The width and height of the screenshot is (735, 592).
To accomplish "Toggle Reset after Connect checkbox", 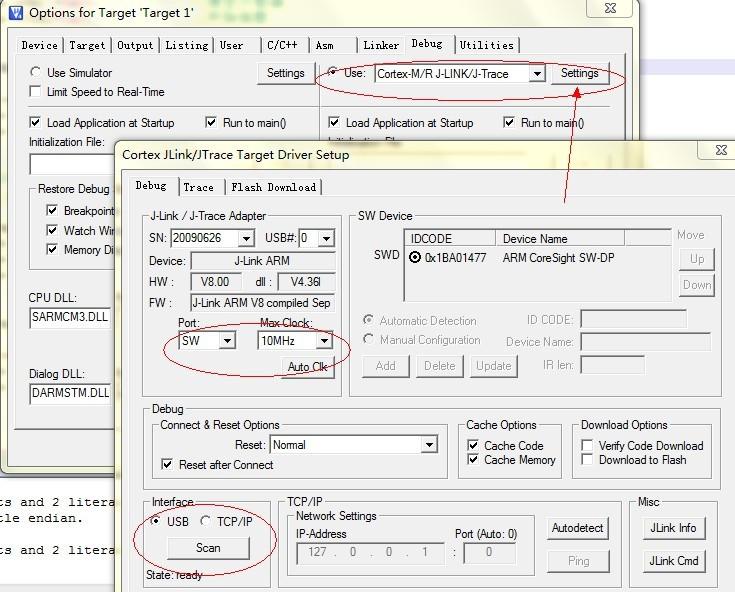I will tap(167, 465).
